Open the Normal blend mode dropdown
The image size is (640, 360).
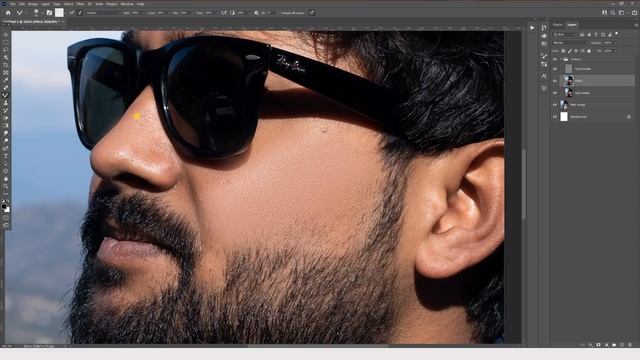coord(570,42)
